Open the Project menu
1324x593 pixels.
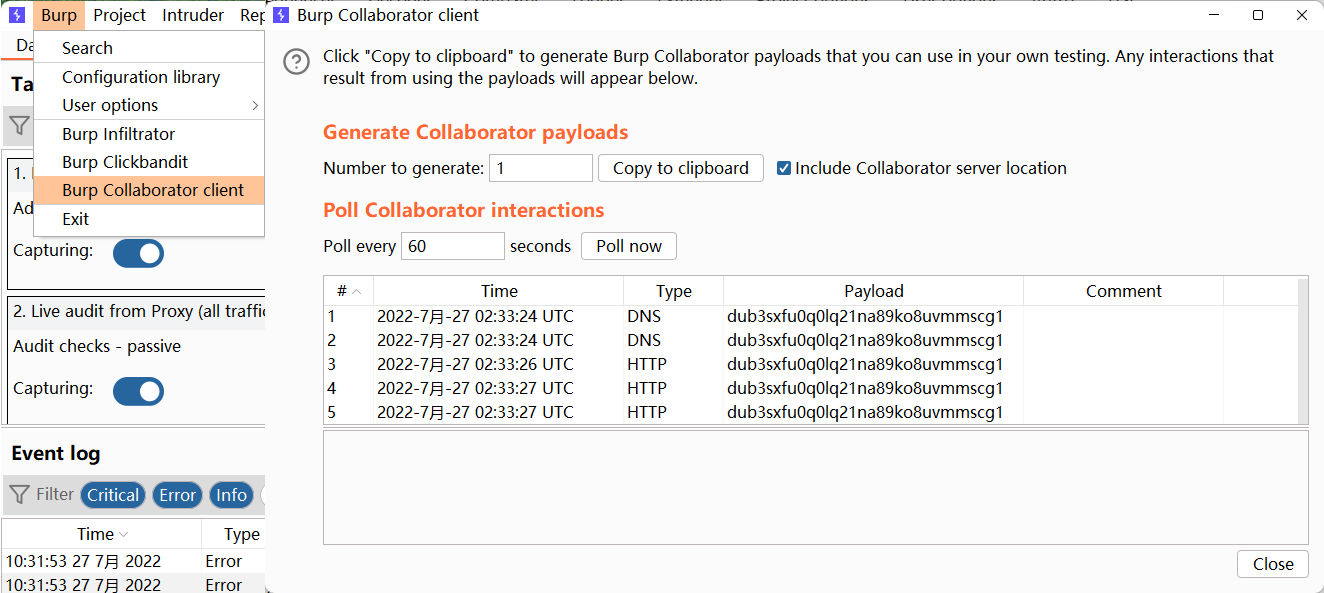[x=119, y=15]
